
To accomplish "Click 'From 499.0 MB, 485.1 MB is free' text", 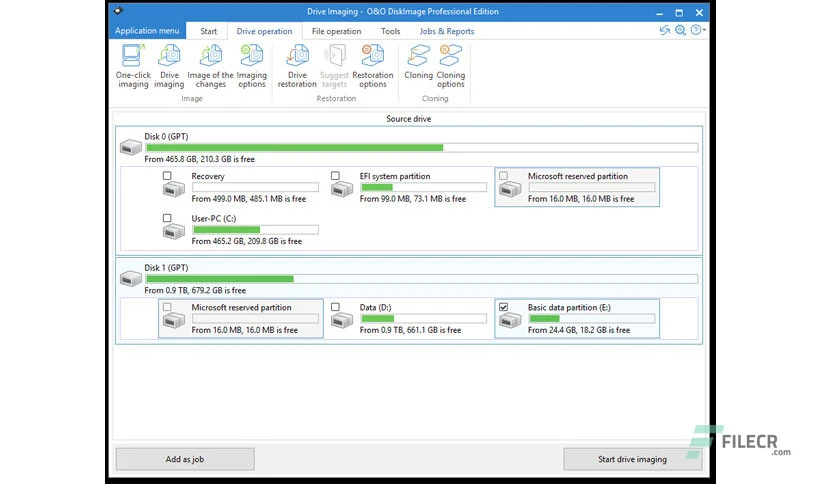I will (x=248, y=199).
